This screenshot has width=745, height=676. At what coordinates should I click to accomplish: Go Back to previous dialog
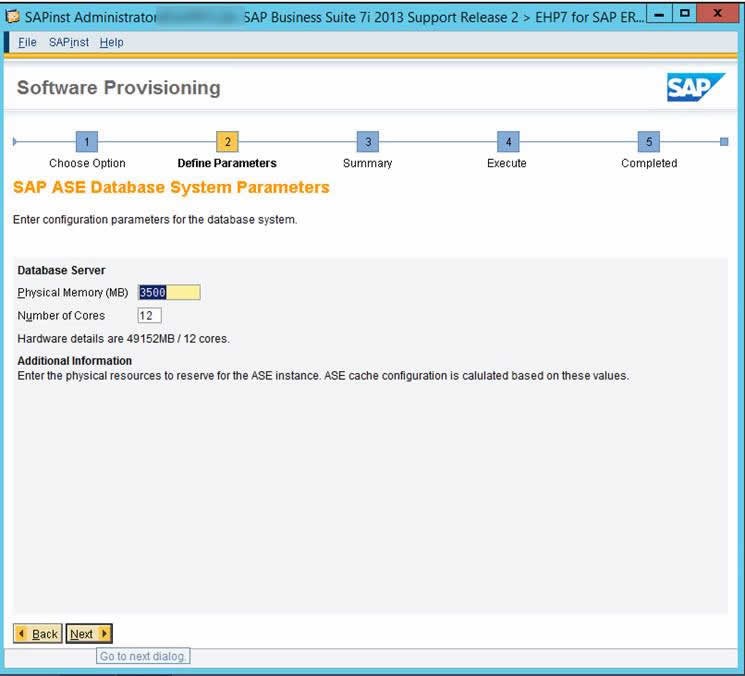point(38,634)
